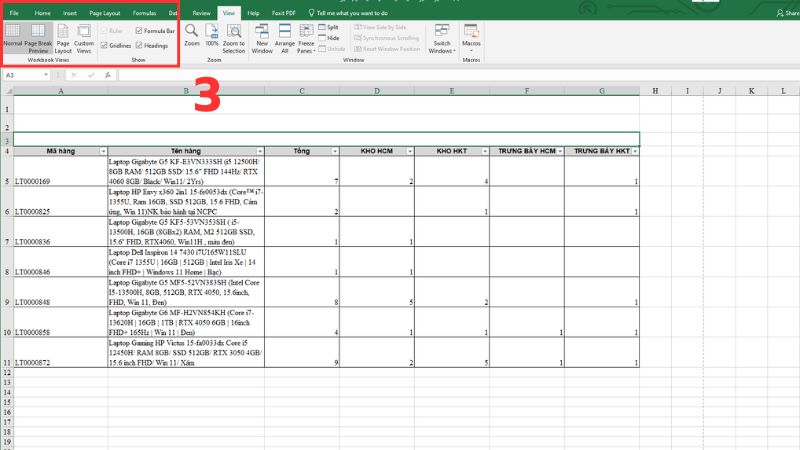Open the Tên hàng filter dropdown
The height and width of the screenshot is (450, 800).
click(260, 152)
